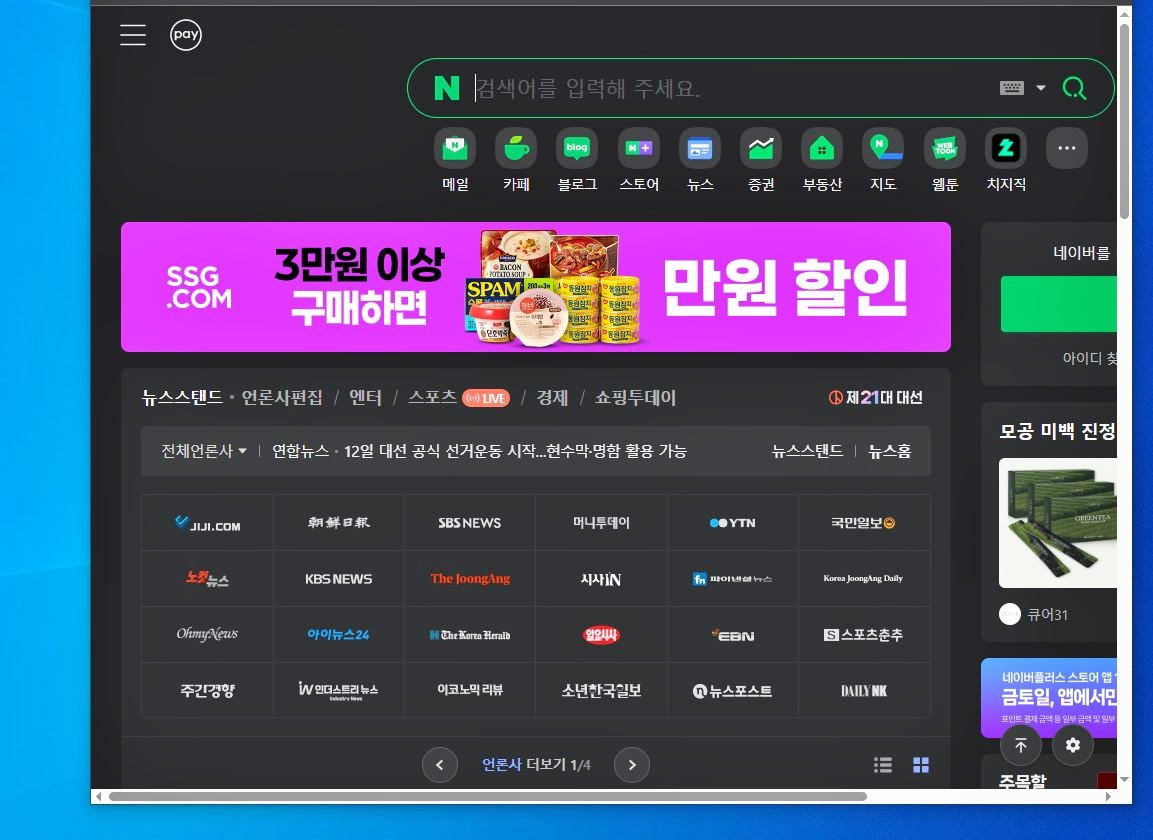1153x840 pixels.
Task: Open Naver Pay icon
Action: click(x=186, y=35)
